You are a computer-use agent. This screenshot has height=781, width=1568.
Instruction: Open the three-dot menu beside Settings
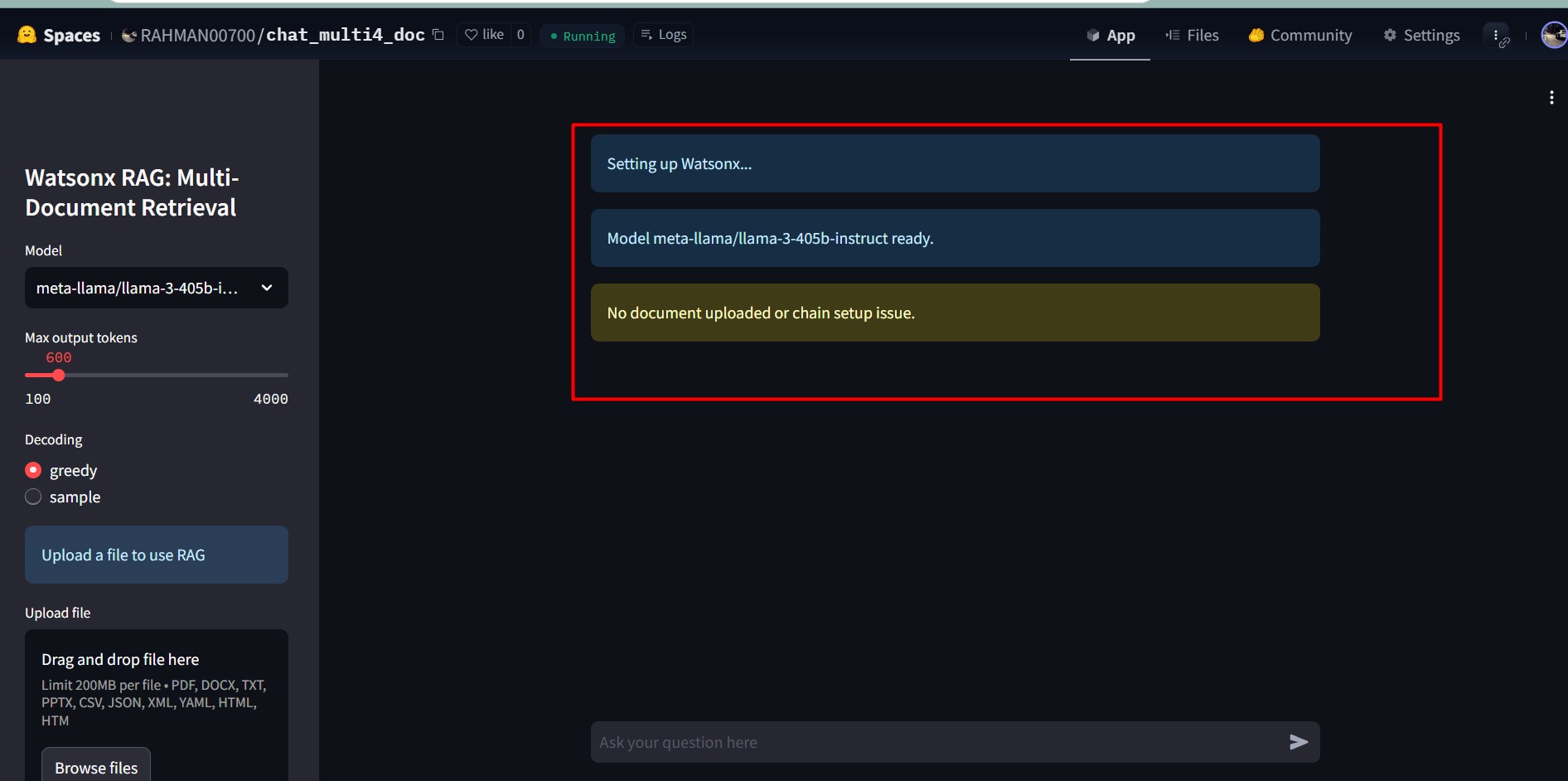click(1497, 36)
